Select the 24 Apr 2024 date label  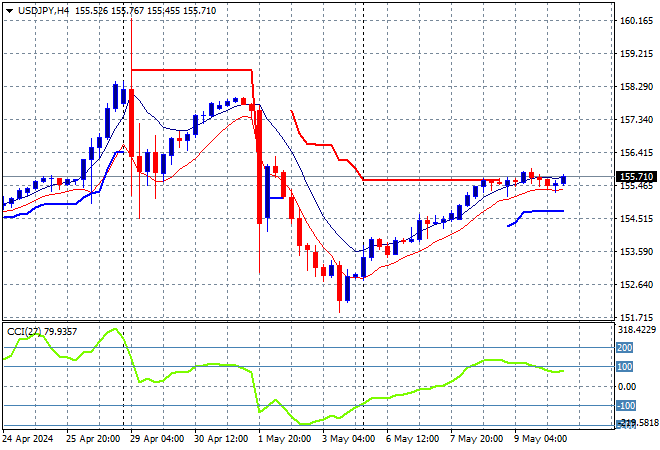pyautogui.click(x=28, y=439)
